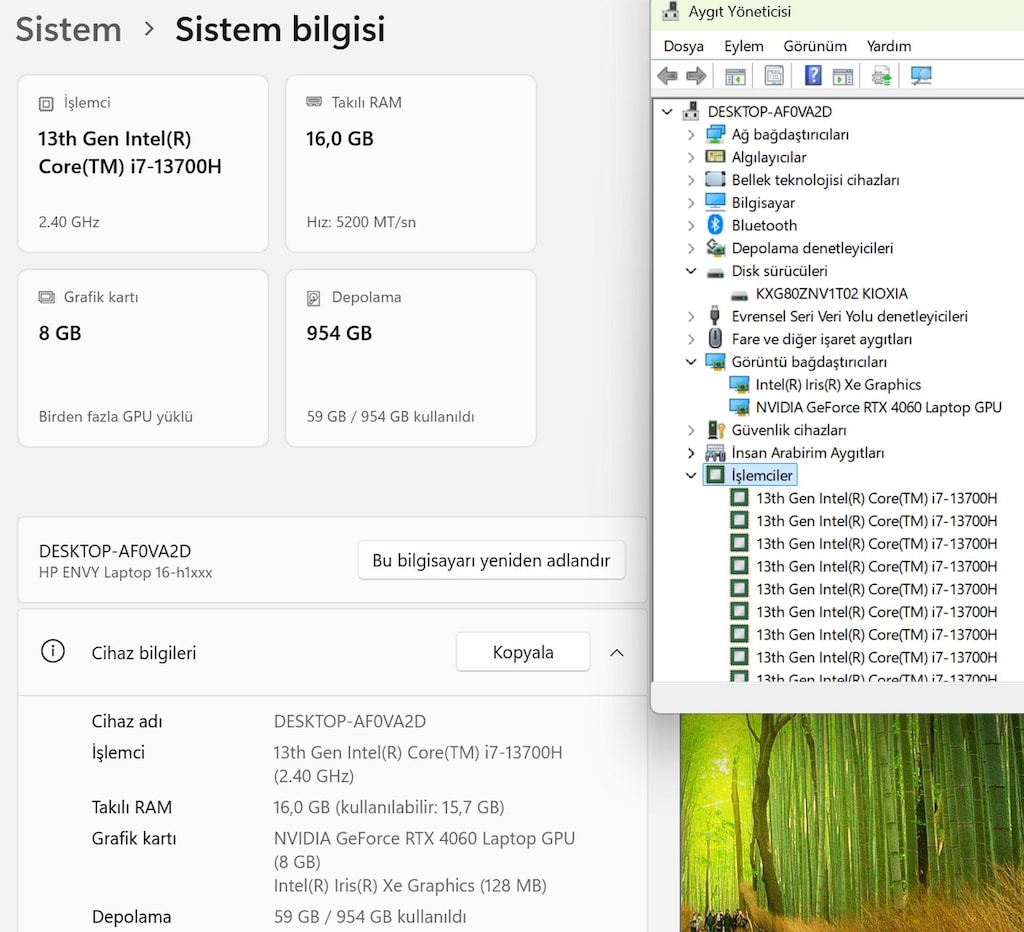Select the Bluetooth icon in the device tree
The width and height of the screenshot is (1024, 932).
click(715, 225)
